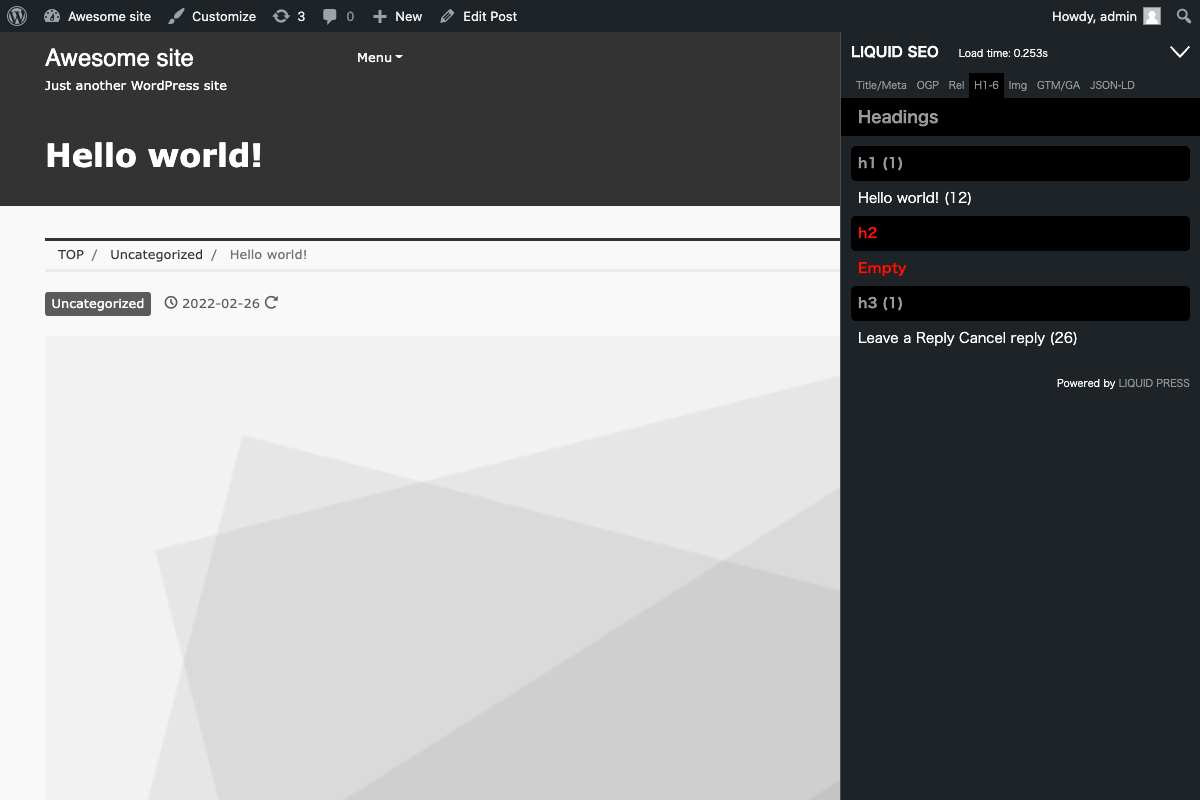Viewport: 1200px width, 800px height.
Task: Click the Headings section title
Action: 898,117
